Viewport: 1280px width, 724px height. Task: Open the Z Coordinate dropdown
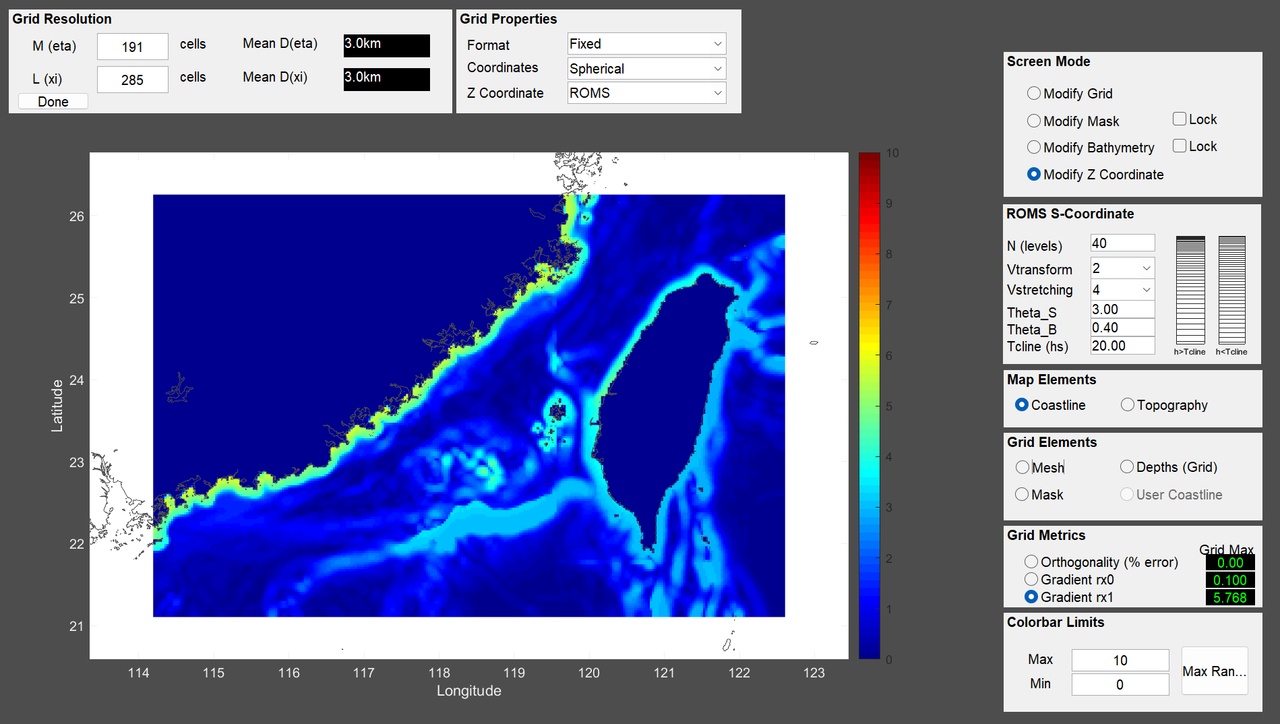tap(646, 93)
